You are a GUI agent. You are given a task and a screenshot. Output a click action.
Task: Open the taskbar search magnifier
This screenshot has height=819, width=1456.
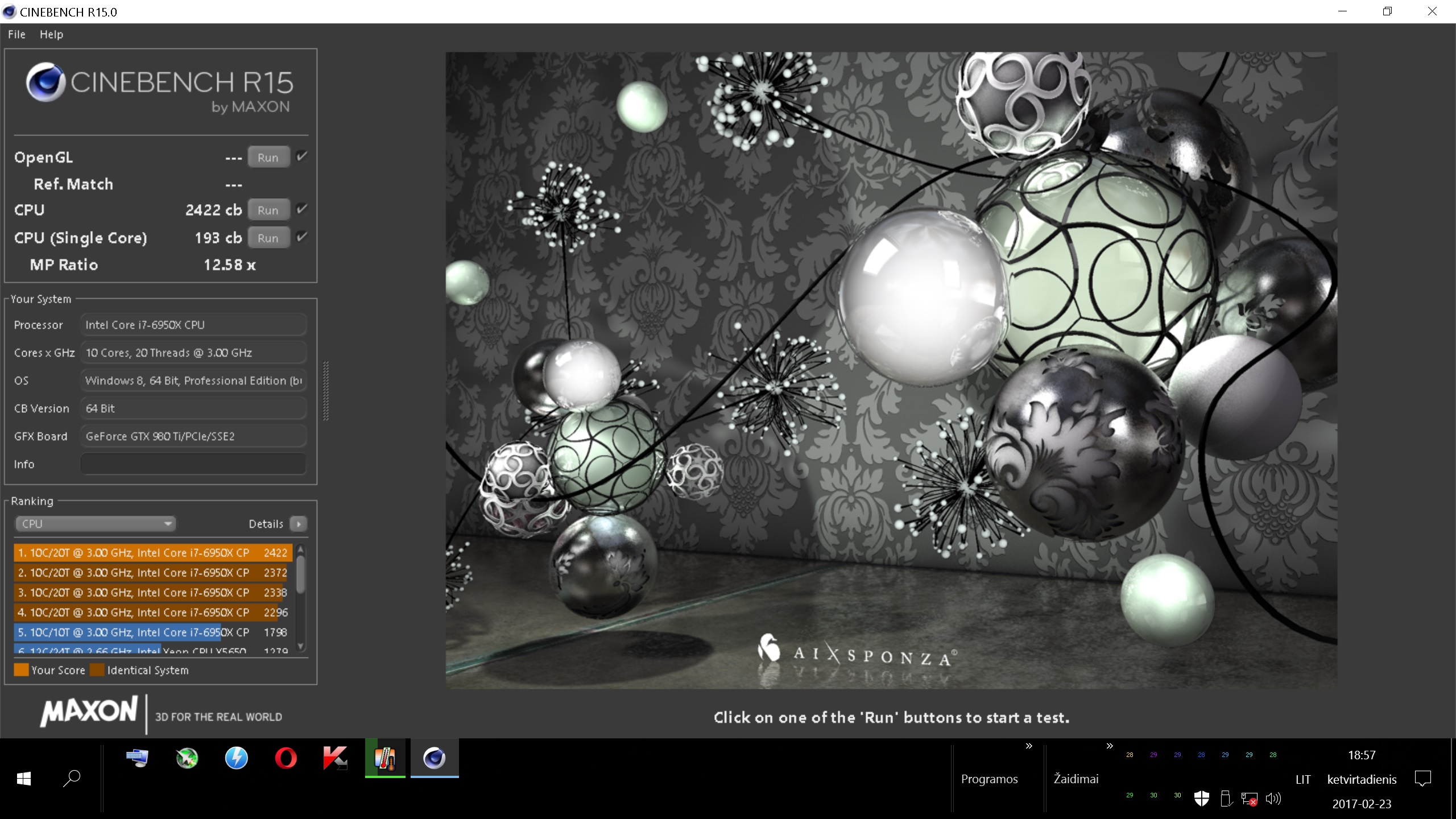[x=72, y=779]
